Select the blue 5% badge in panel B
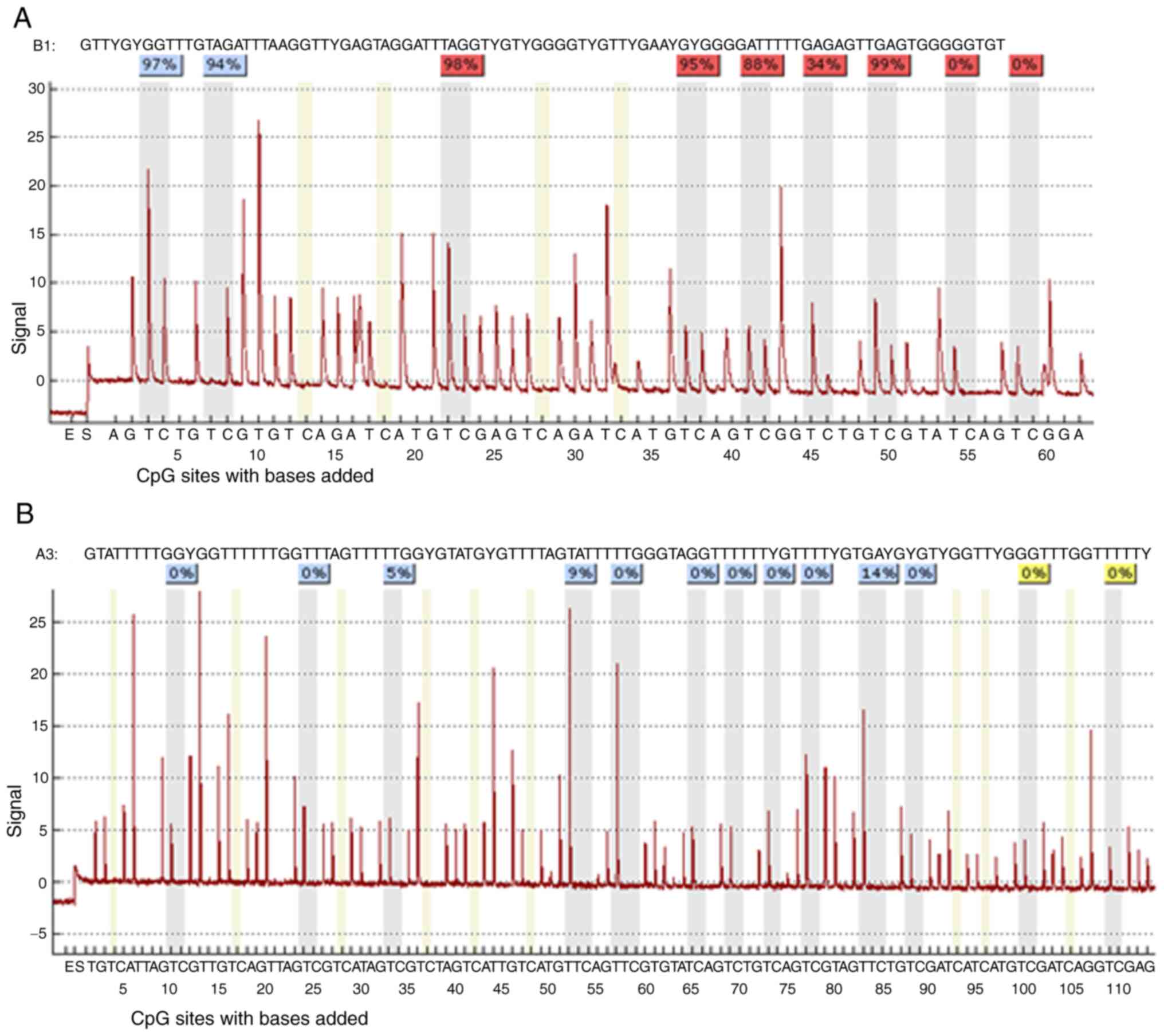This screenshot has height=1036, width=1164. (399, 572)
